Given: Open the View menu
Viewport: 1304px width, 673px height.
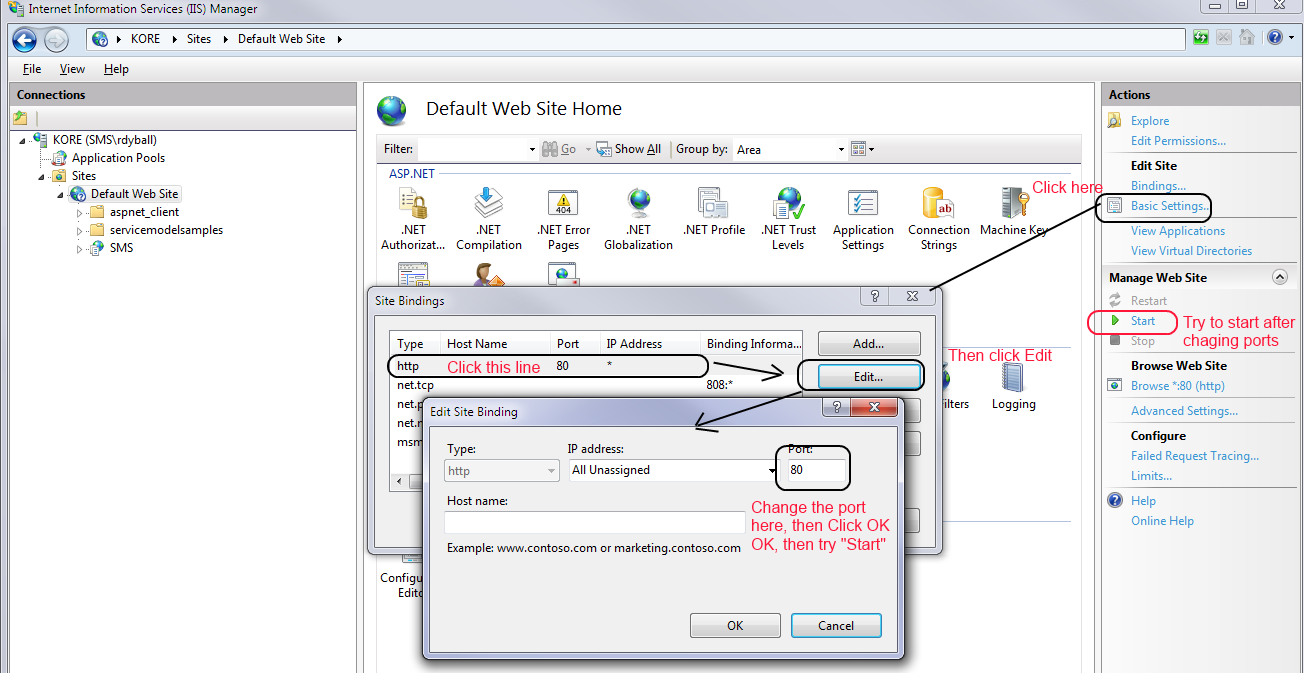Looking at the screenshot, I should [x=72, y=69].
